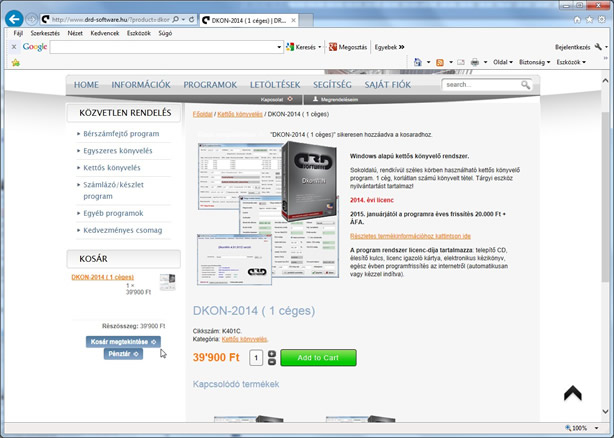Open Favorites star icon at top right

pos(589,19)
